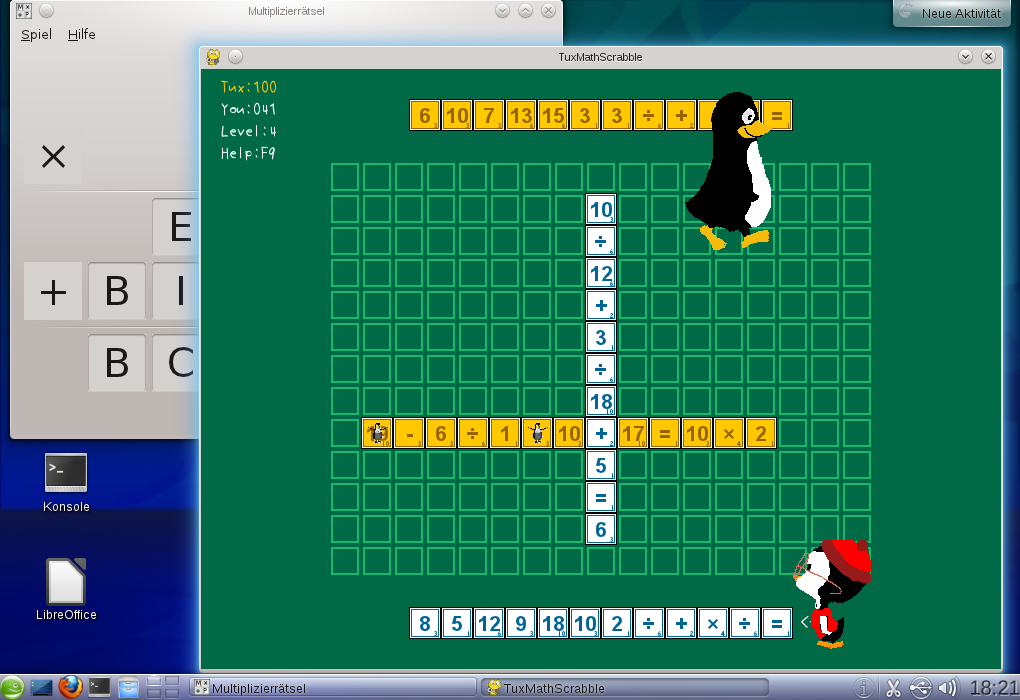This screenshot has width=1020, height=700.
Task: Click the virtual desktop pager in the panel
Action: tap(163, 688)
